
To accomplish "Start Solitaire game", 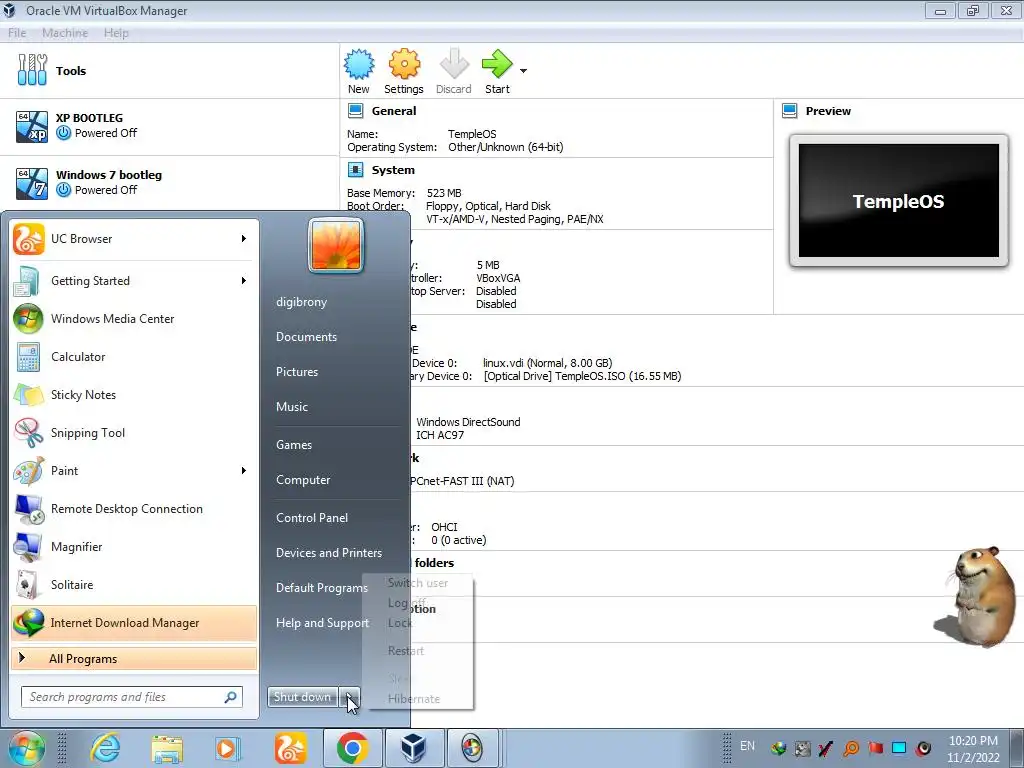I will click(134, 584).
